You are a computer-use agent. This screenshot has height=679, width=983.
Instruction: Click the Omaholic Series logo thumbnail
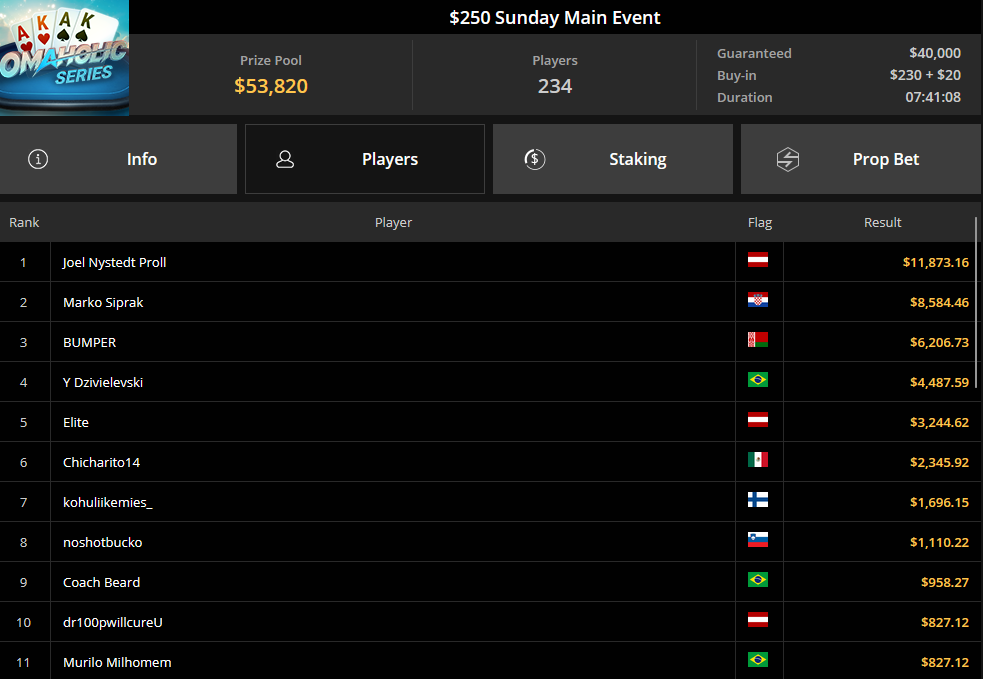pos(64,58)
